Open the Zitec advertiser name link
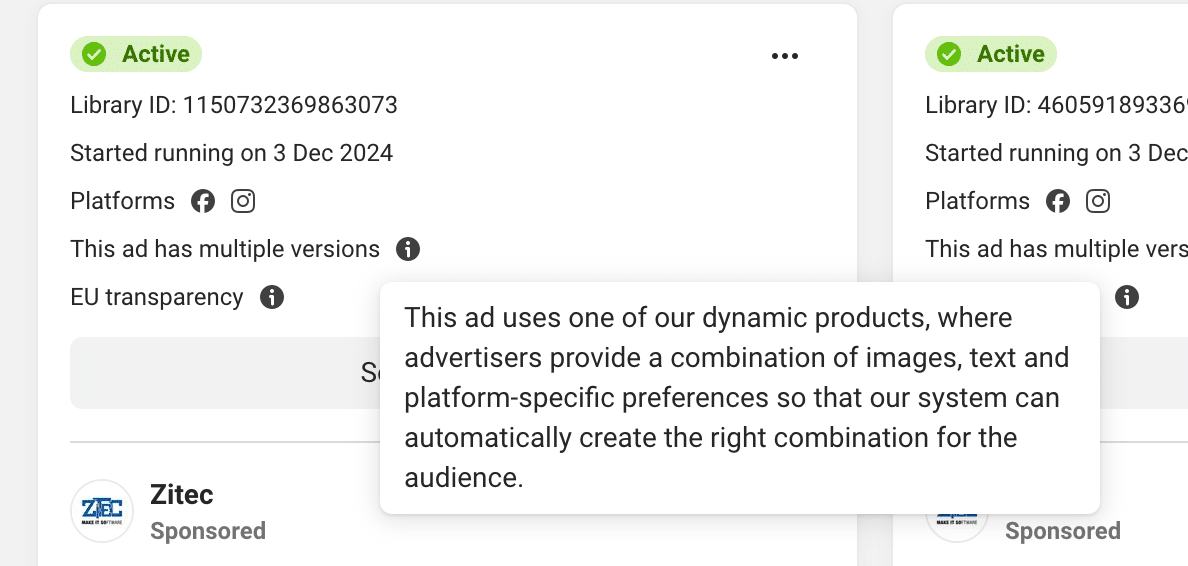1188x566 pixels. pos(181,494)
